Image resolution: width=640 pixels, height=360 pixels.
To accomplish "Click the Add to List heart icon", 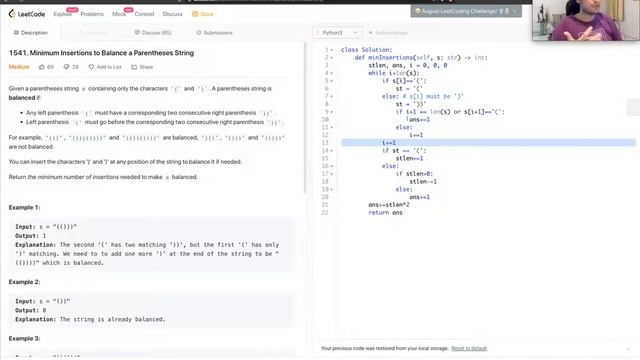I will (x=91, y=67).
